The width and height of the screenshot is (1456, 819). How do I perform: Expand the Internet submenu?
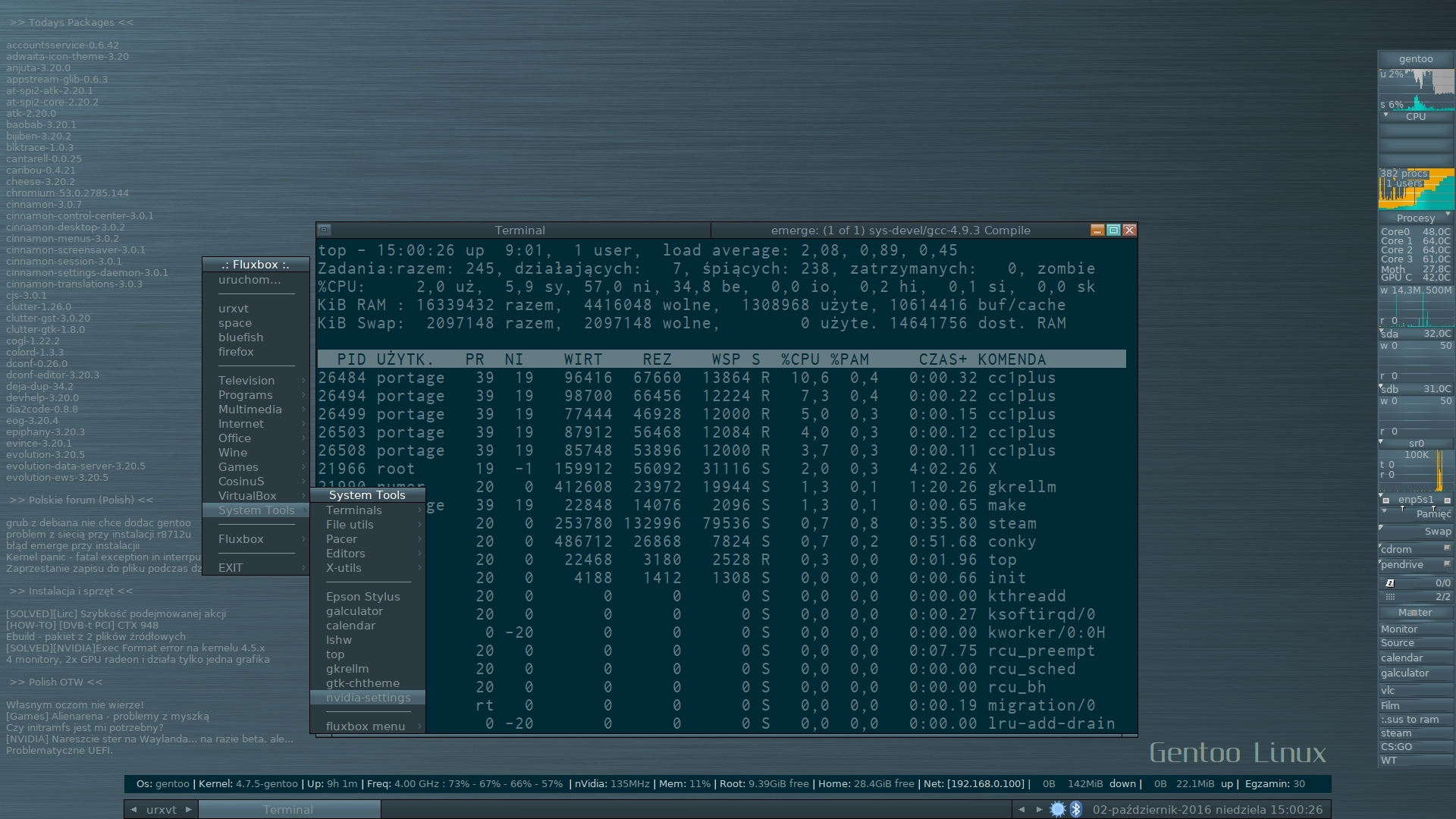[x=256, y=424]
